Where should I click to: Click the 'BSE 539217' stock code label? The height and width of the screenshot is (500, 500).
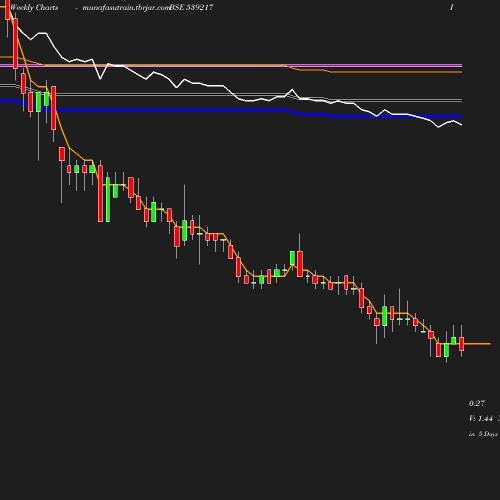[x=191, y=7]
